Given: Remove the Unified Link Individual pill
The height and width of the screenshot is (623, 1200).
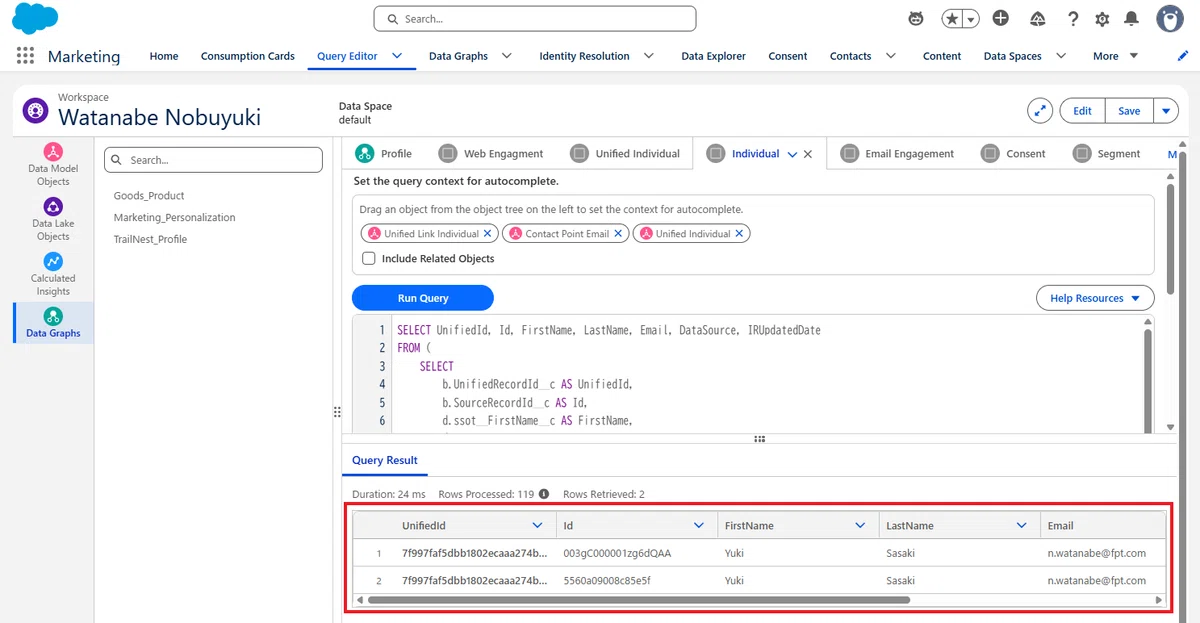Looking at the screenshot, I should (488, 233).
